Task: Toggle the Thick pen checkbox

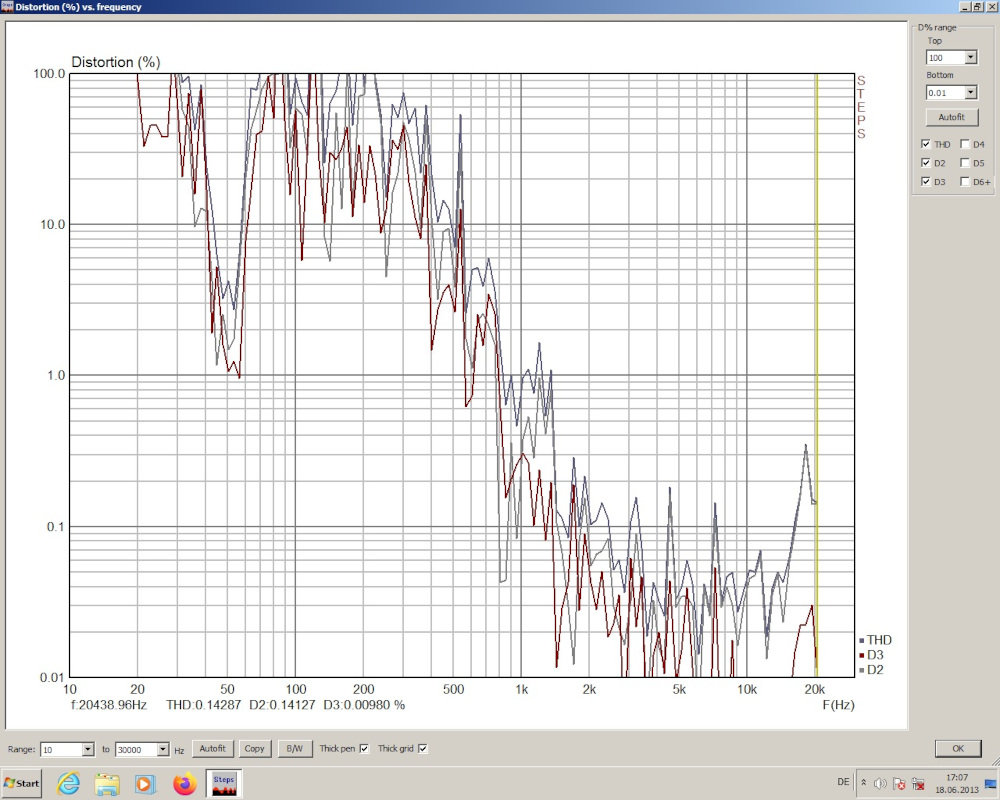Action: click(x=364, y=748)
